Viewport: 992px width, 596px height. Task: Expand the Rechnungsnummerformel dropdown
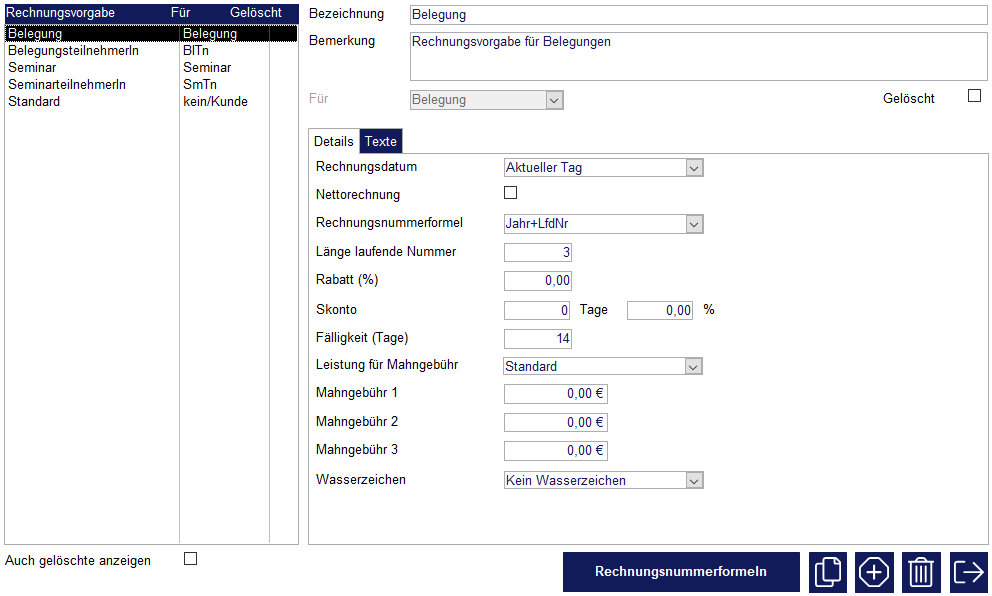point(695,224)
